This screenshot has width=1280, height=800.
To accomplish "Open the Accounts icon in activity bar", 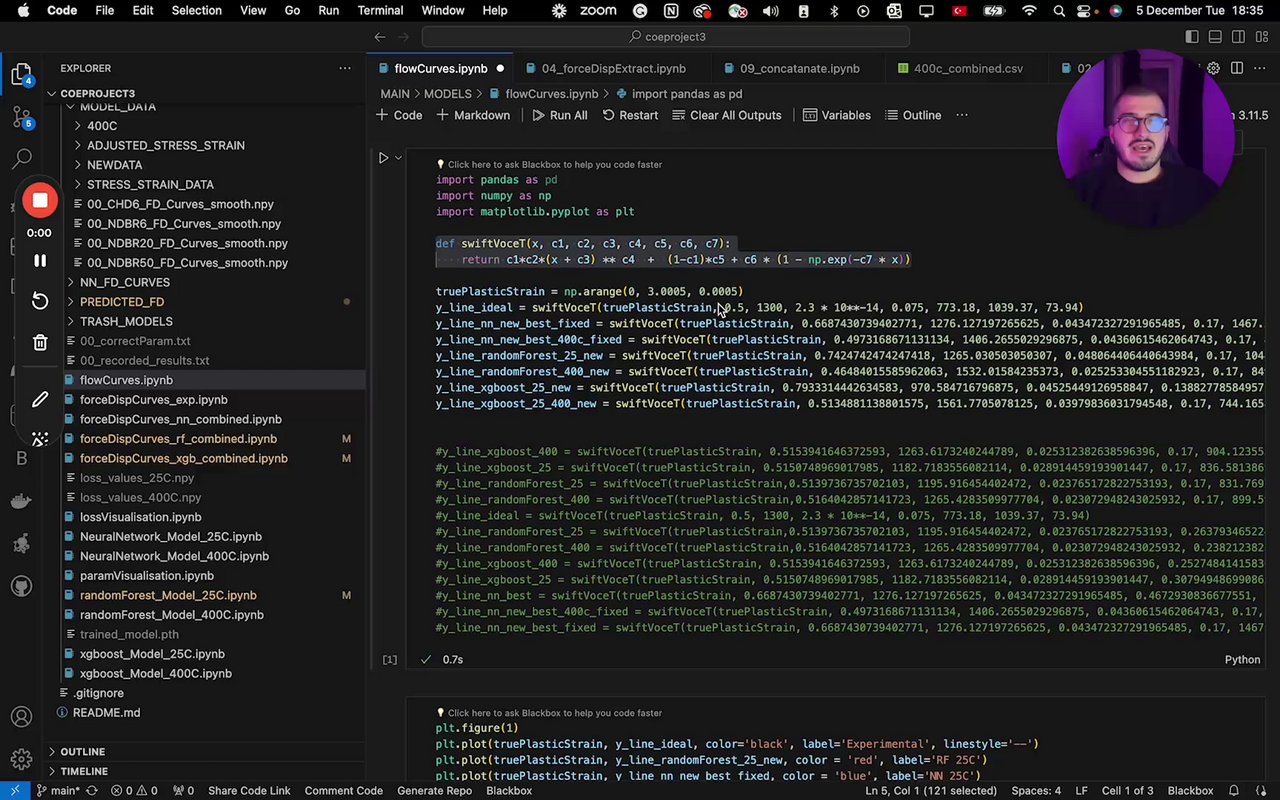I will (x=22, y=717).
